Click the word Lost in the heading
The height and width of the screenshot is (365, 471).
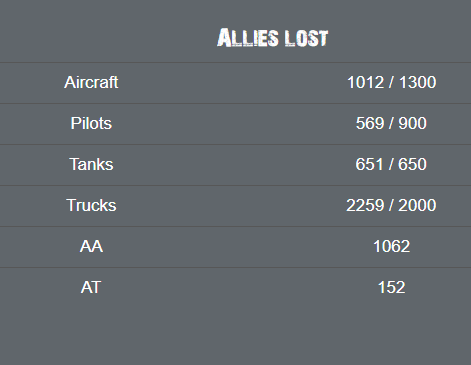(x=307, y=38)
